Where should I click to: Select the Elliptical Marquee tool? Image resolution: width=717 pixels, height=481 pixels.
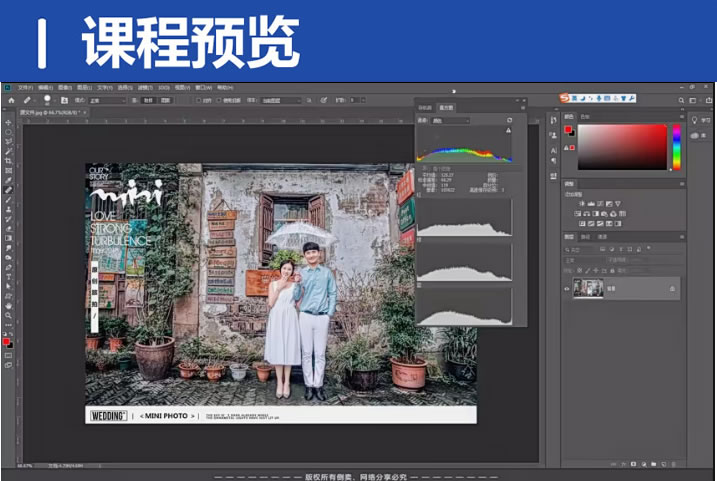click(8, 132)
